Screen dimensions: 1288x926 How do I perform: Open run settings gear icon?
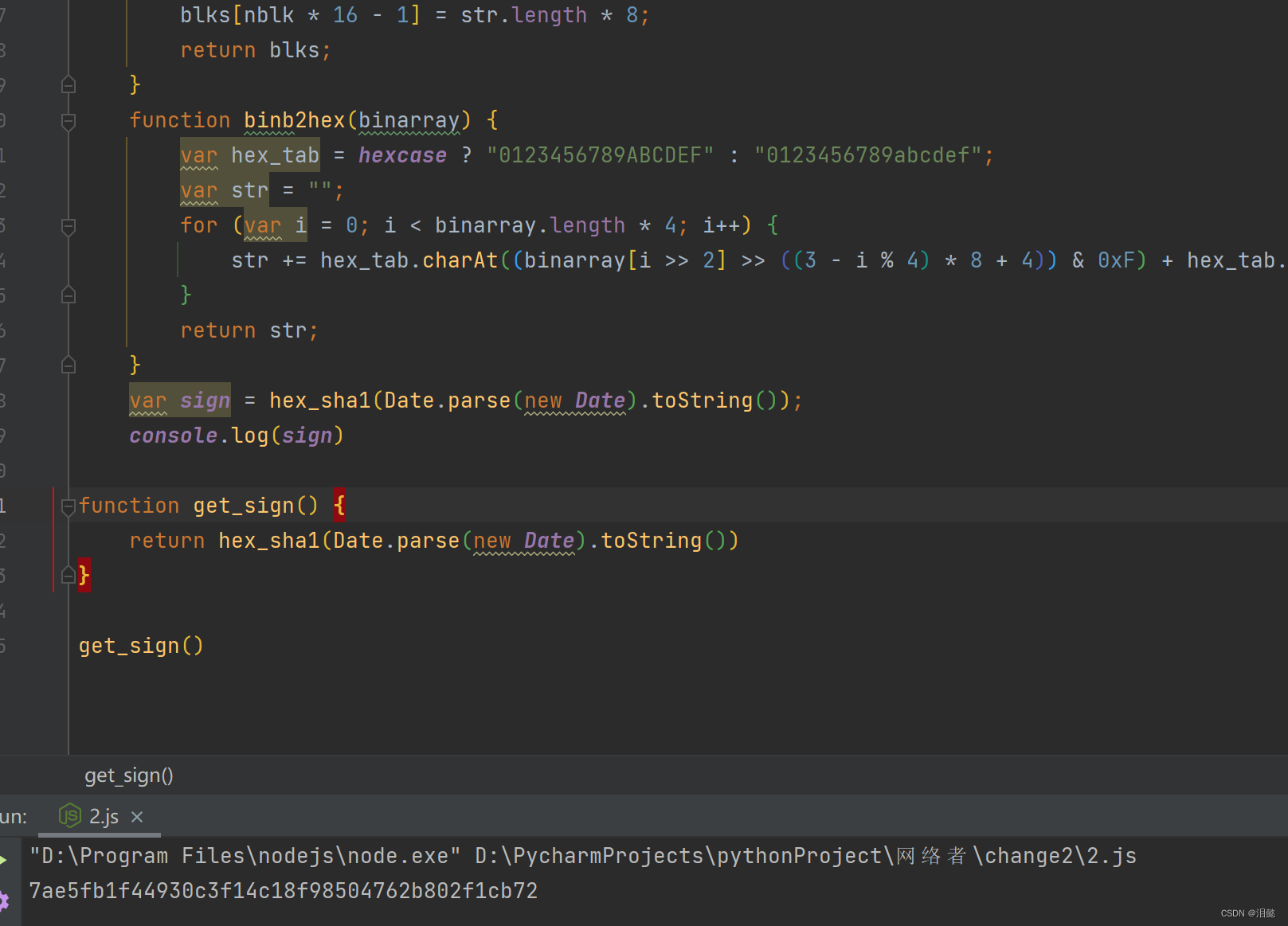4,901
